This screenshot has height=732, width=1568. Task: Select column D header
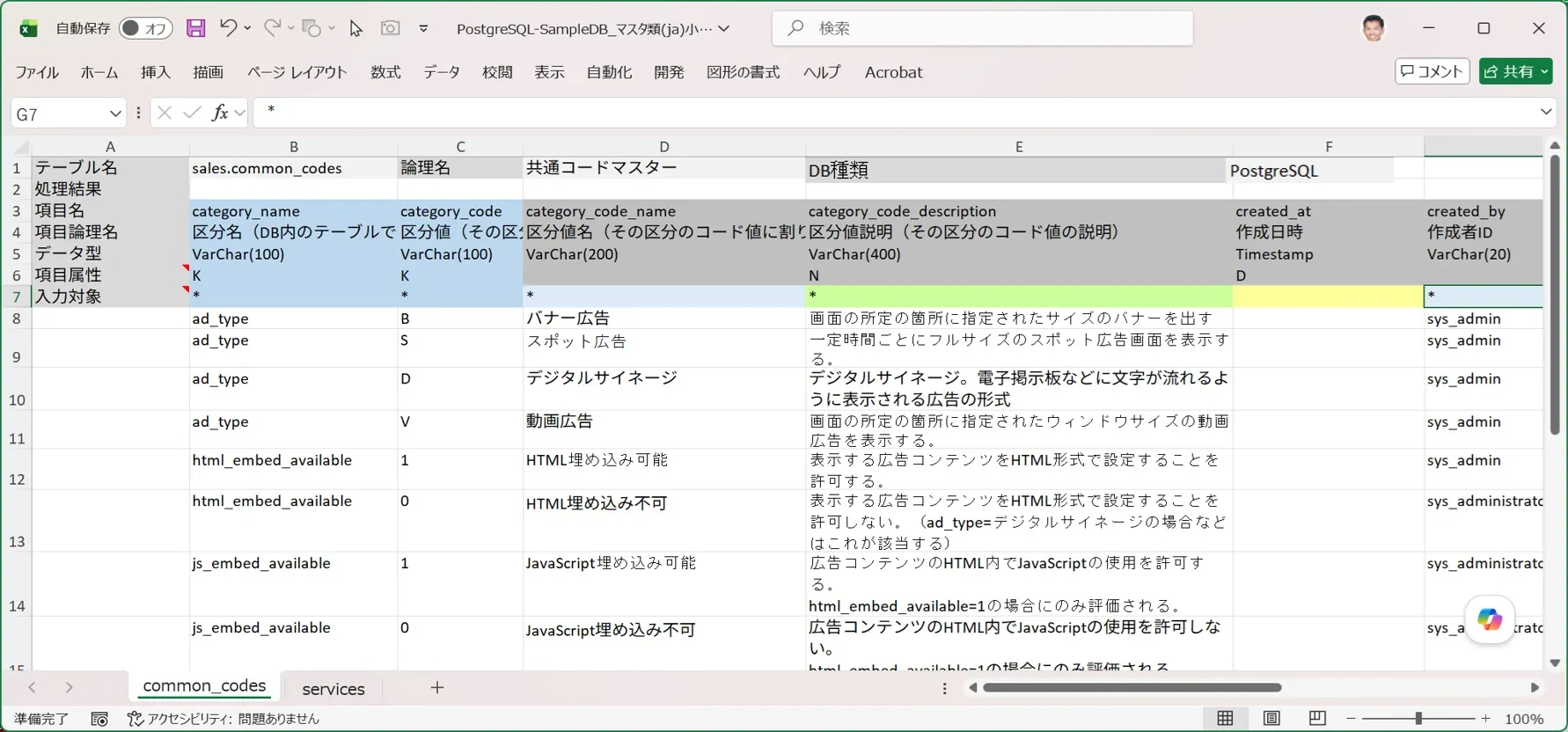[x=664, y=147]
